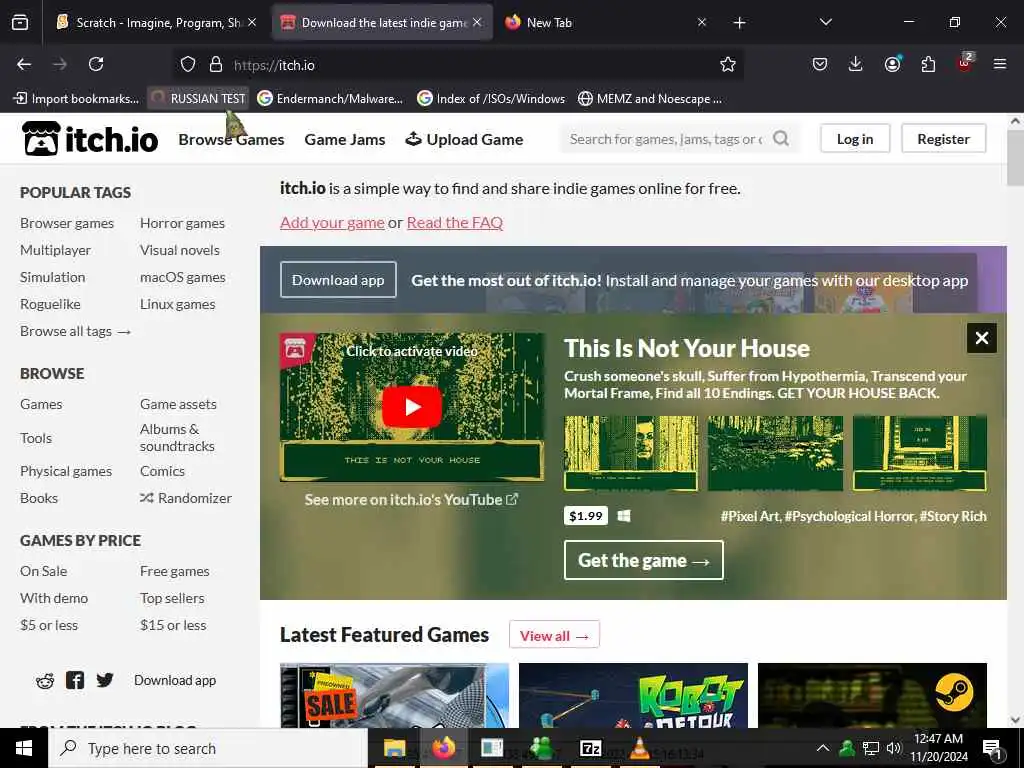This screenshot has height=768, width=1024.
Task: Open the Firefox account icon
Action: 892,64
